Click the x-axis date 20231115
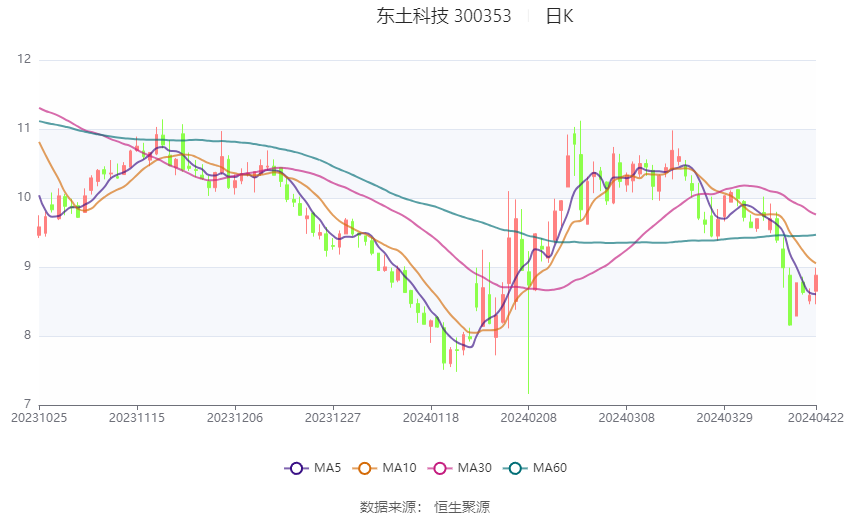This screenshot has width=850, height=517. (x=137, y=418)
